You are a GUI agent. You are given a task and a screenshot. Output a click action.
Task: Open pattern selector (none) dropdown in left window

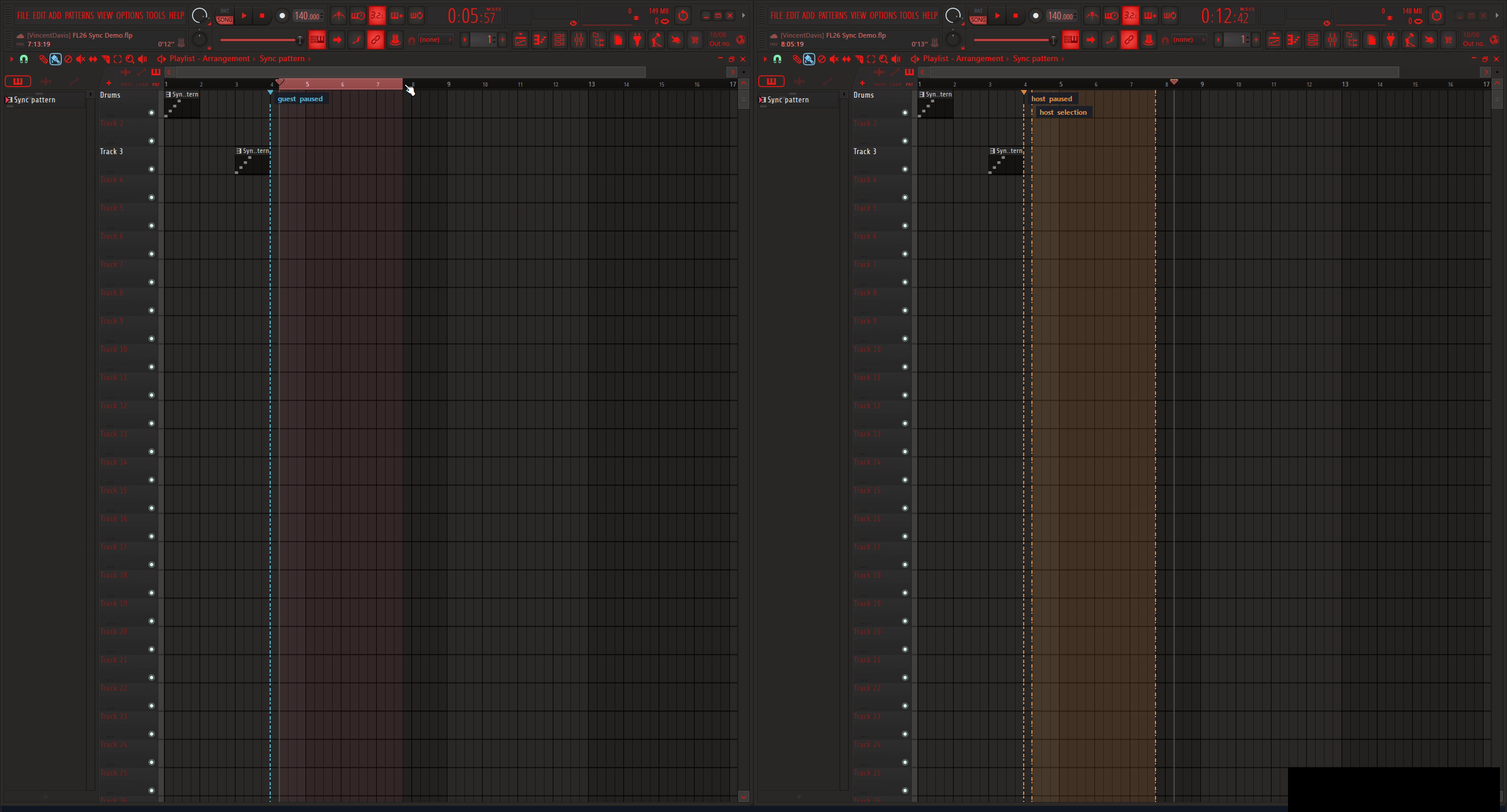point(435,40)
